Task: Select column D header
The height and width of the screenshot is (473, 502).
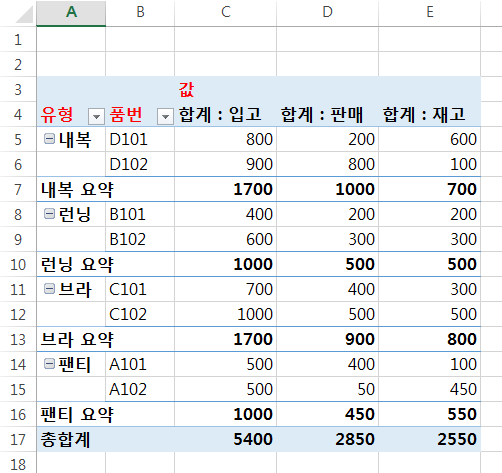Action: coord(328,13)
